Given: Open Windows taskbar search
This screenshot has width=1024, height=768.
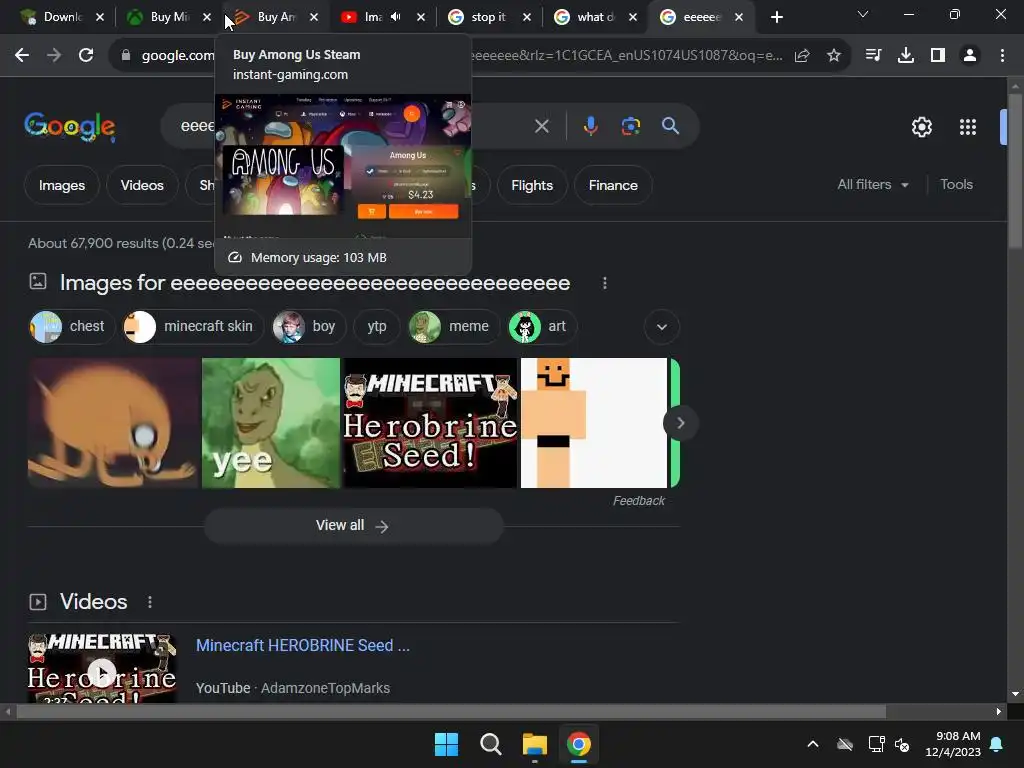Looking at the screenshot, I should (490, 744).
